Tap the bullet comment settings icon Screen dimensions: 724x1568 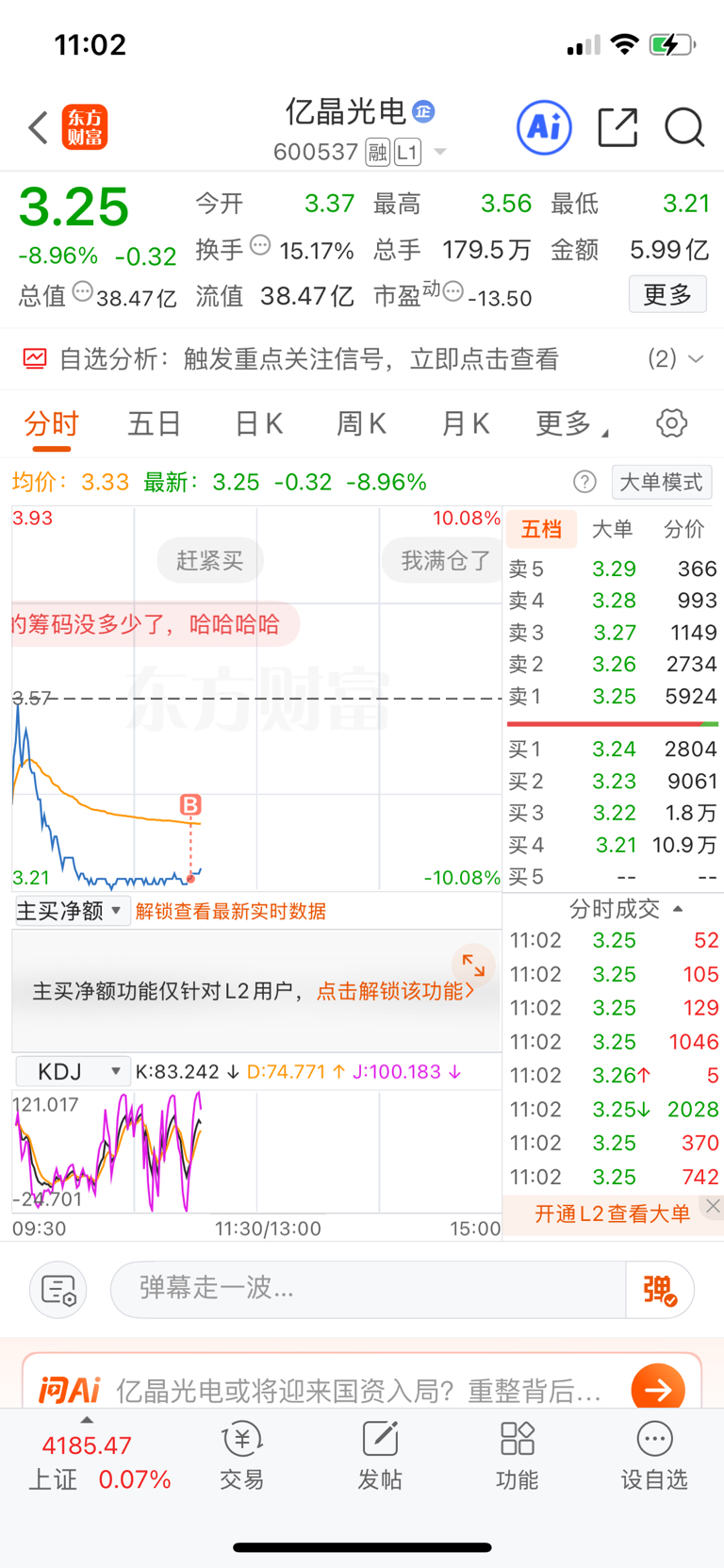point(58,1290)
